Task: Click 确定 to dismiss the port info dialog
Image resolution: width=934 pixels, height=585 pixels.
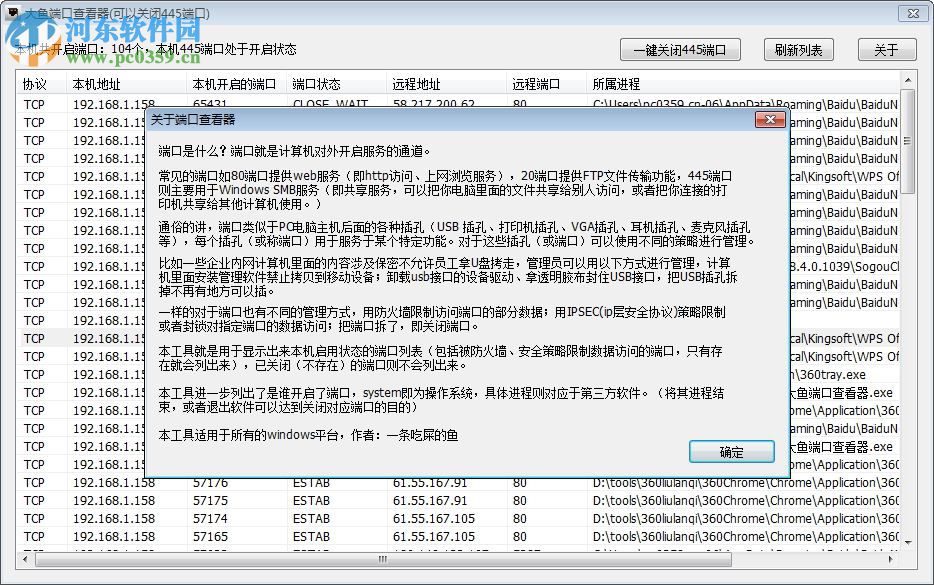Action: pos(731,451)
